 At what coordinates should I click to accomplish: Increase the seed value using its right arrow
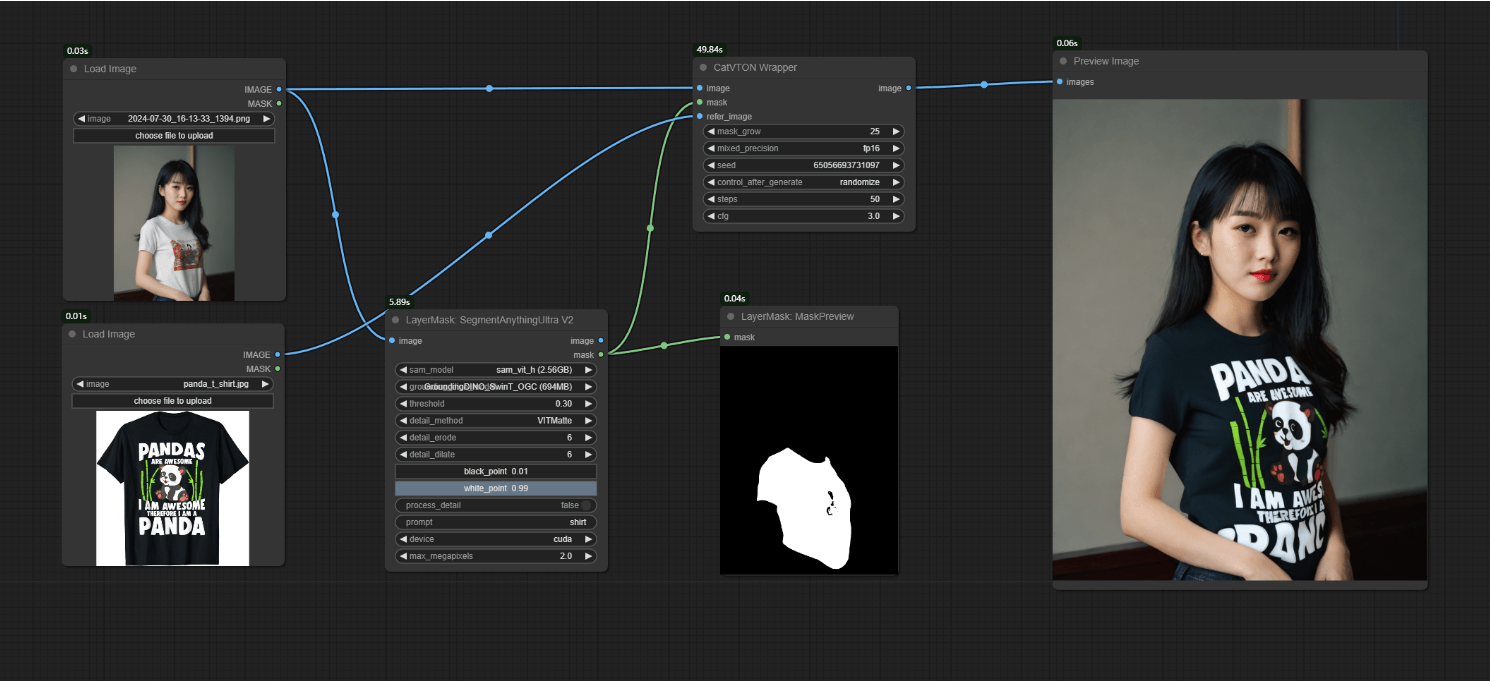(897, 165)
